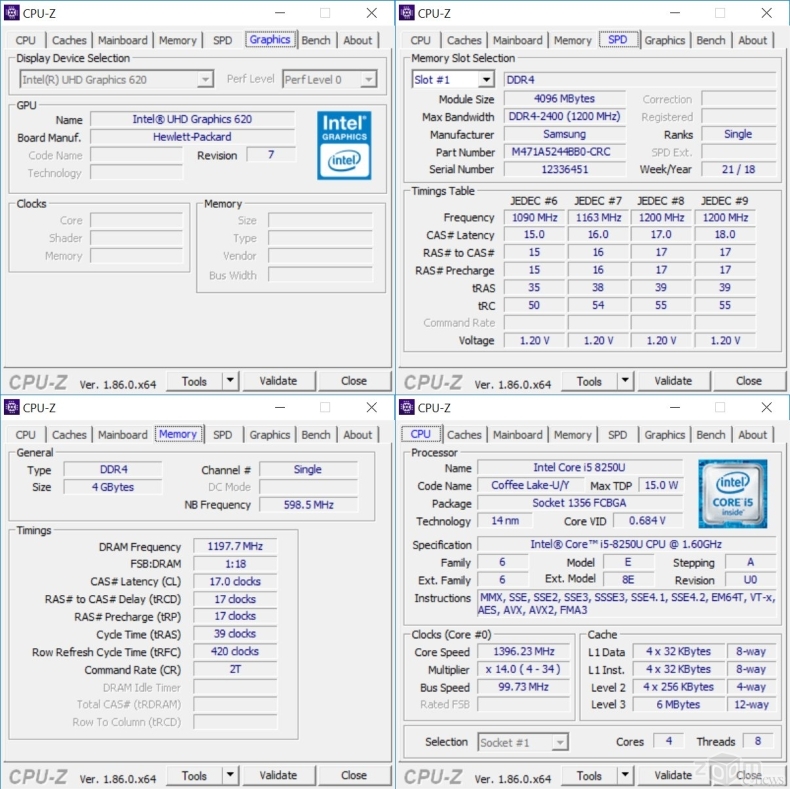Screen dimensions: 790x789
Task: Switch to Bench tab in the Graphics window
Action: (x=316, y=40)
